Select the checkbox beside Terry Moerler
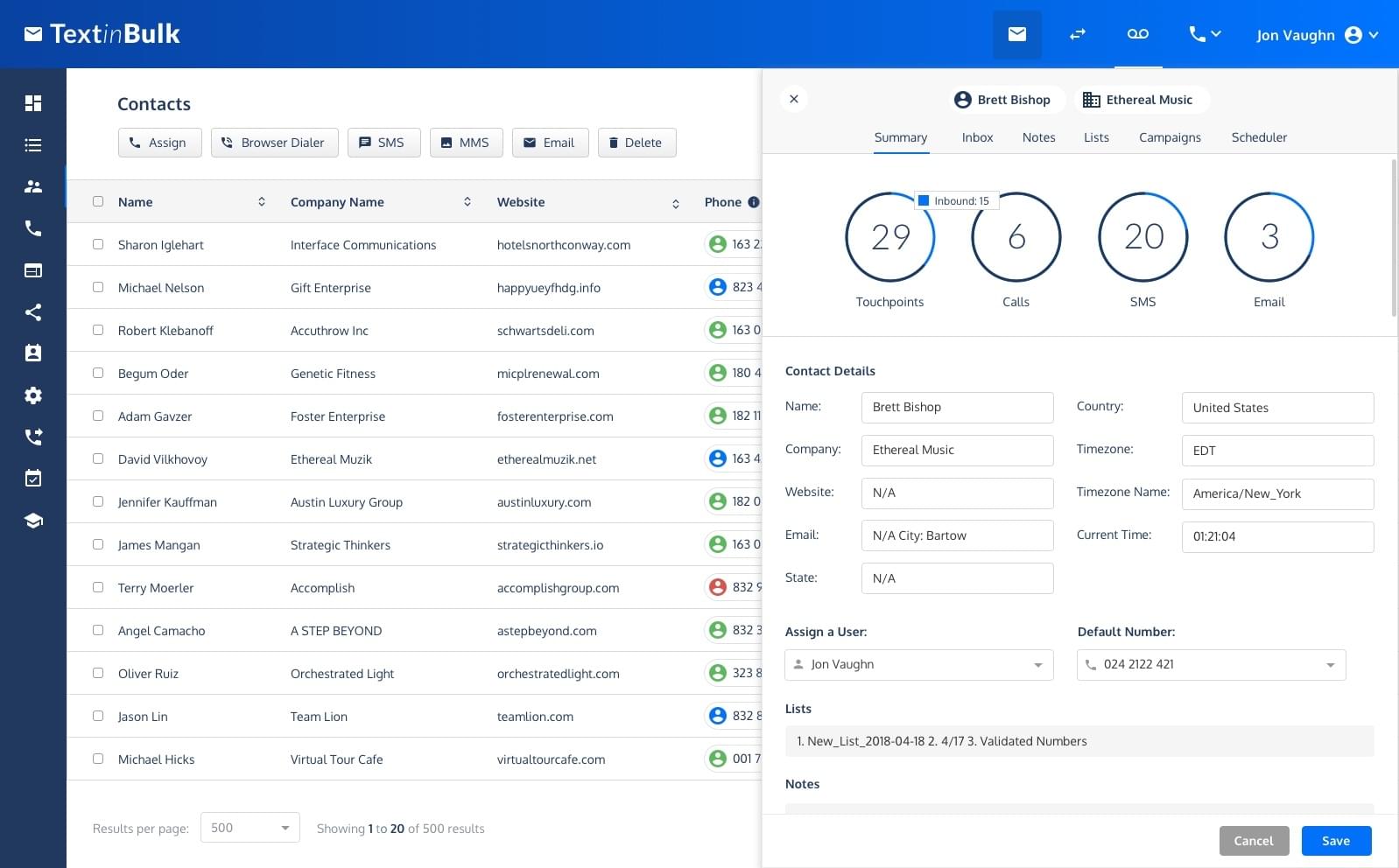Image resolution: width=1399 pixels, height=868 pixels. pyautogui.click(x=98, y=588)
